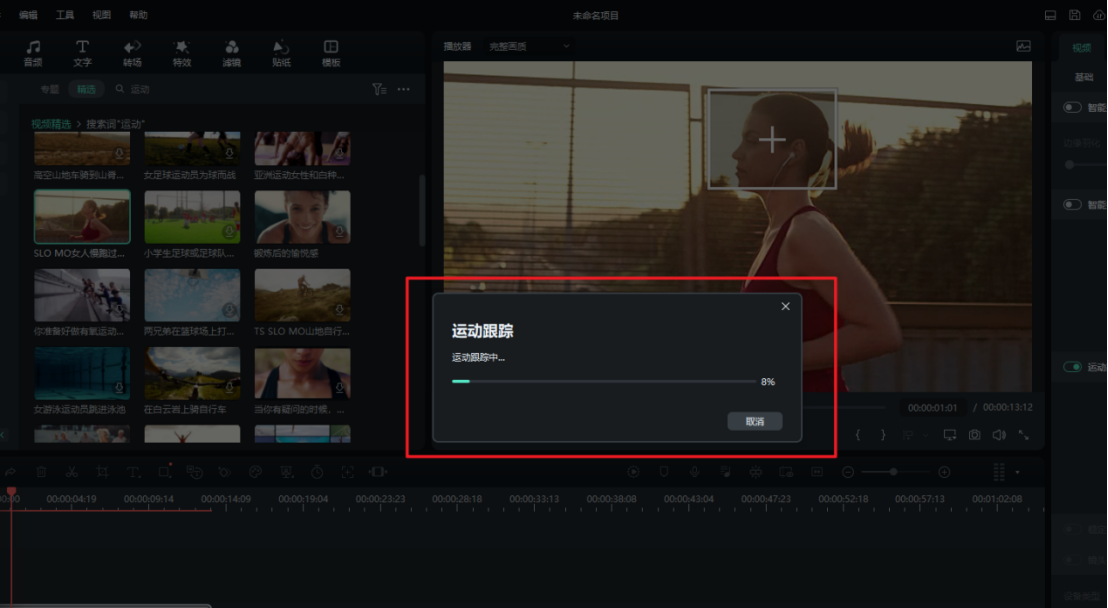Select the 女游泳运动员跳进泳池 thumbnail
The image size is (1108, 608).
(82, 373)
